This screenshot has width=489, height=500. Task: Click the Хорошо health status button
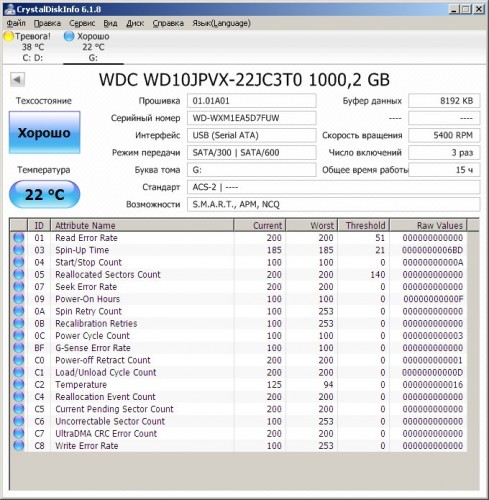44,132
